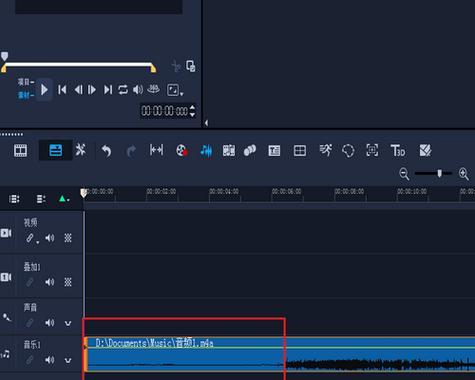Open the Auto Music icon
475x380 pixels.
[x=229, y=151]
